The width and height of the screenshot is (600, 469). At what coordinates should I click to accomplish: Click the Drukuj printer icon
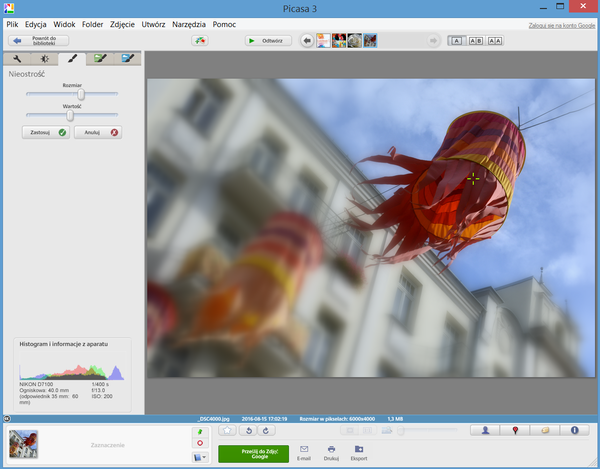331,451
